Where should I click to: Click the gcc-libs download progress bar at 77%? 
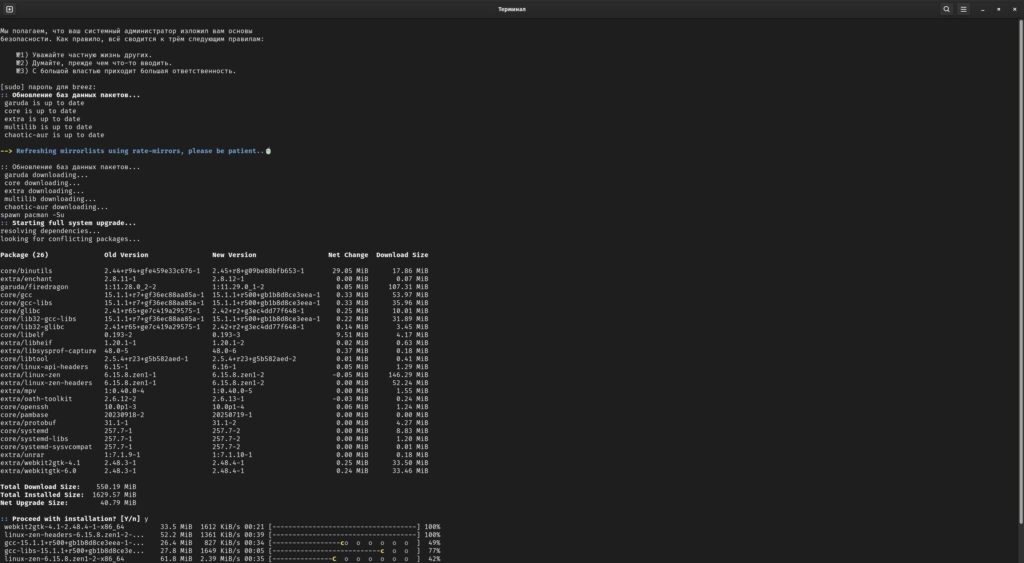pyautogui.click(x=344, y=551)
